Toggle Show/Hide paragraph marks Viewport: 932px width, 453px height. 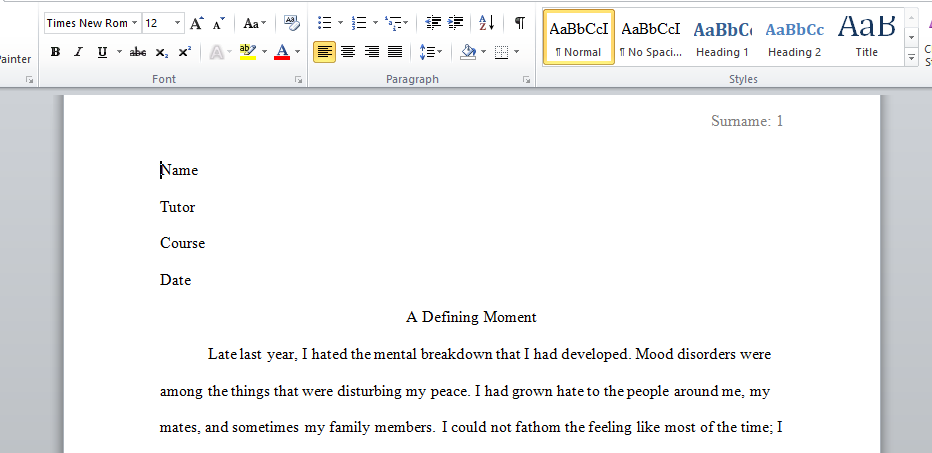tap(519, 23)
